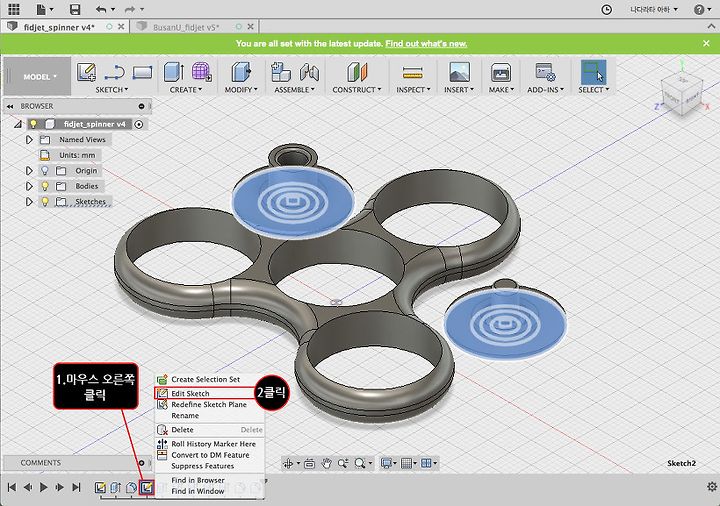Click the Pan hand icon
This screenshot has width=720, height=506.
click(326, 464)
